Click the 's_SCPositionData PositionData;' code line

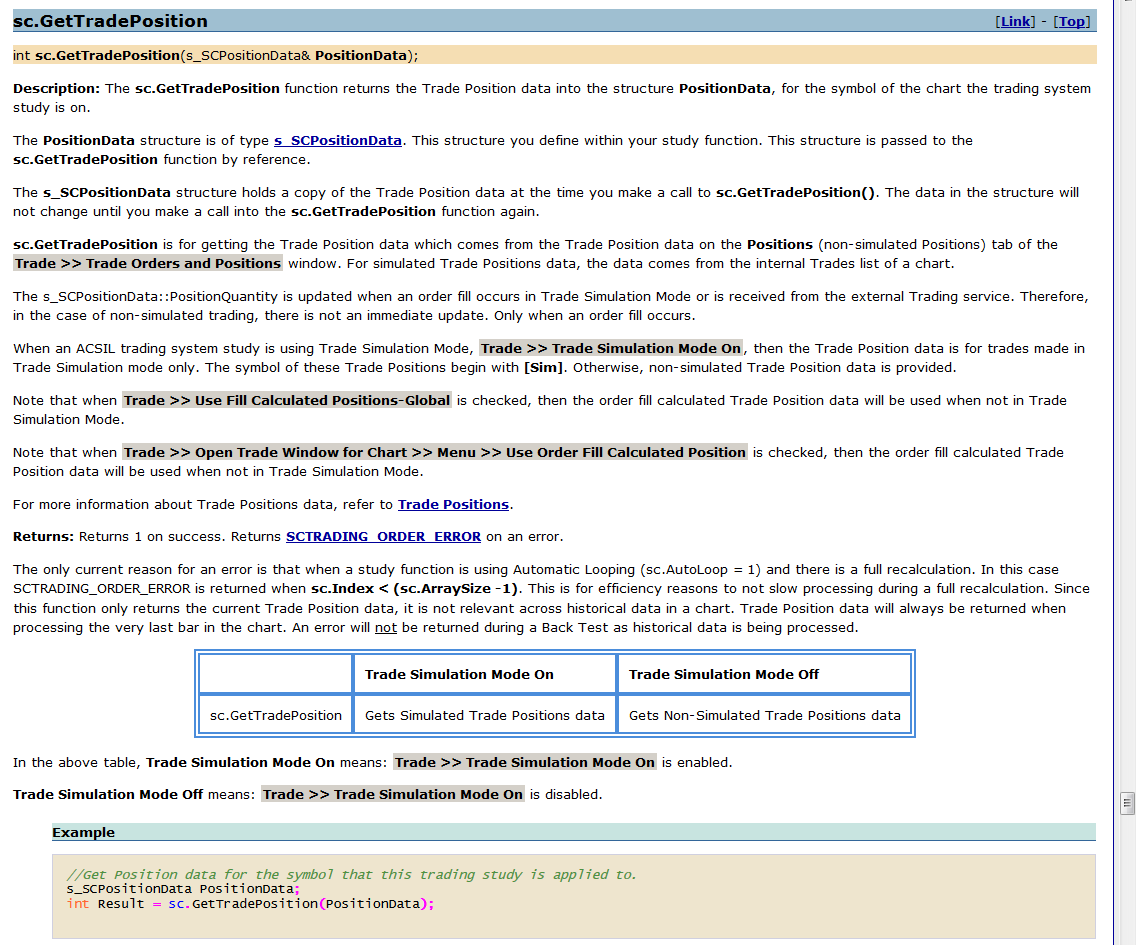[183, 889]
